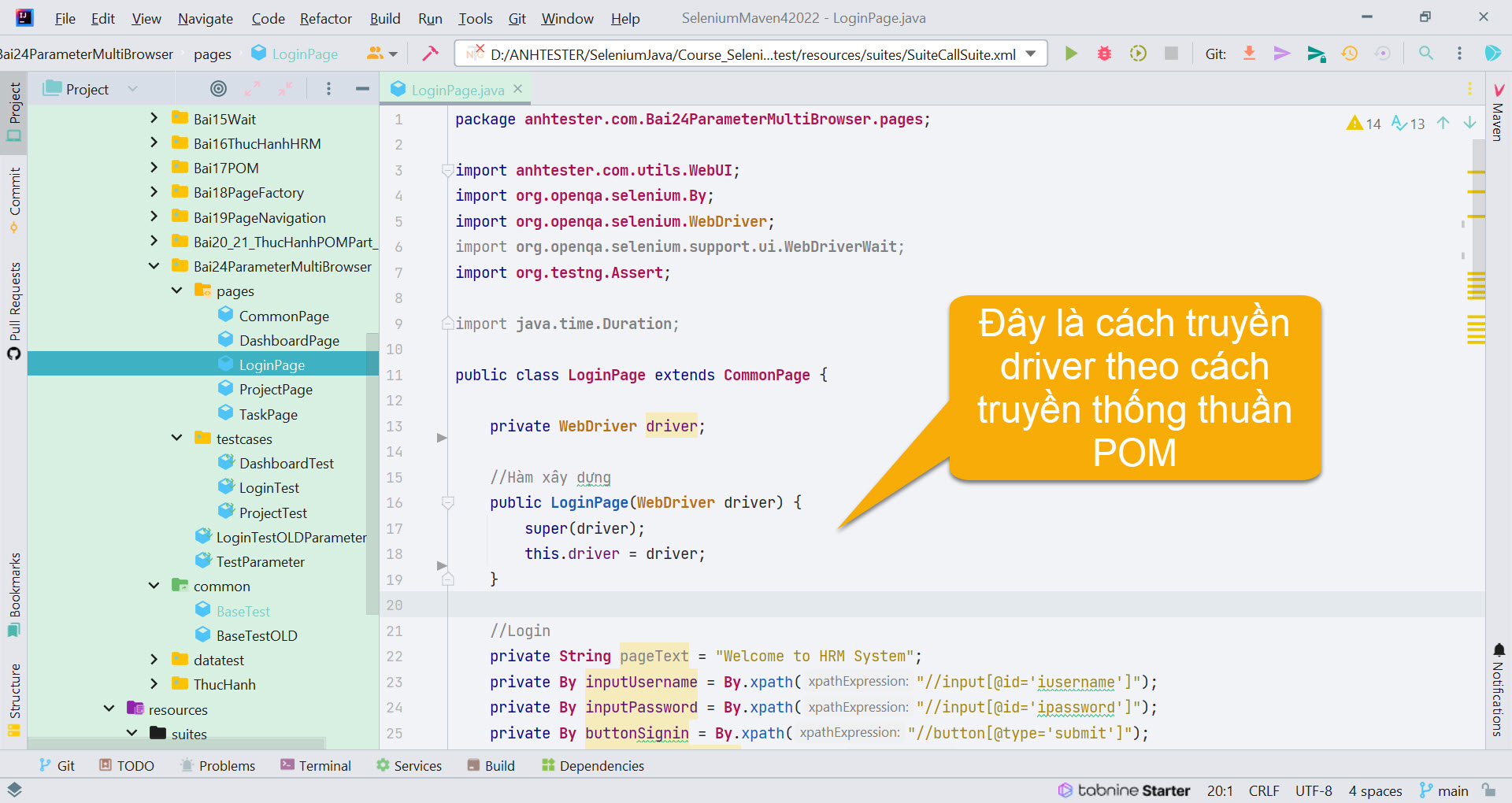Hide the Project panel with minus icon
This screenshot has width=1512, height=803.
tap(362, 89)
